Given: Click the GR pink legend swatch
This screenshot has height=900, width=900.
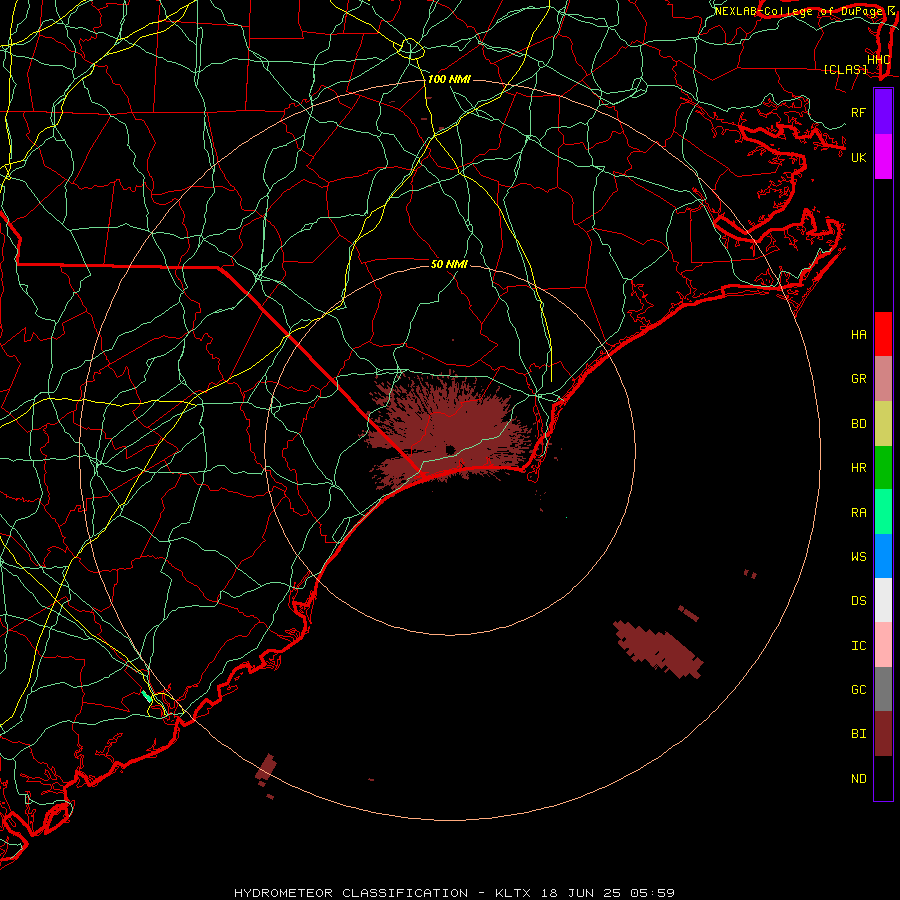Looking at the screenshot, I should coord(883,379).
